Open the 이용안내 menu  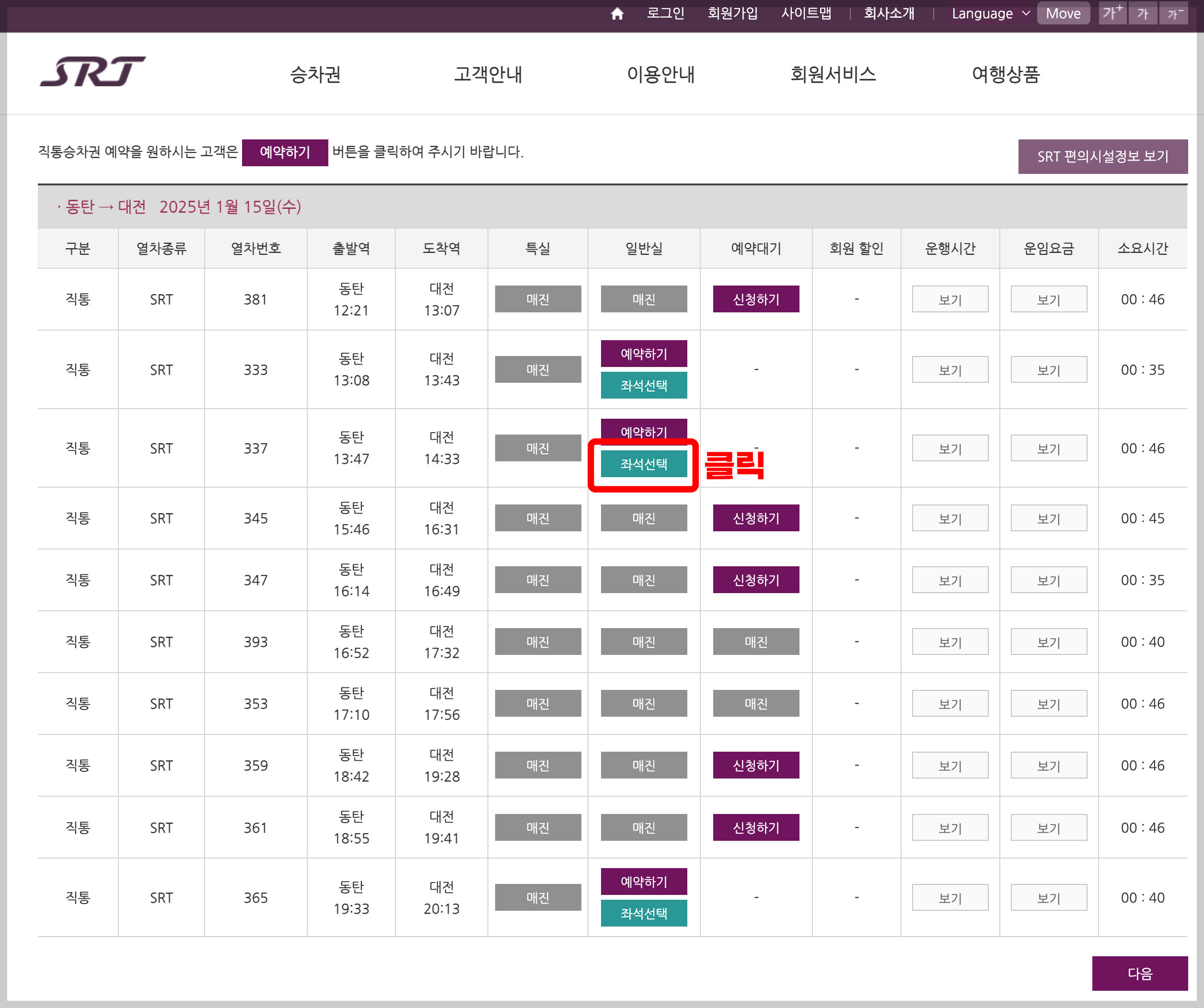(x=661, y=74)
